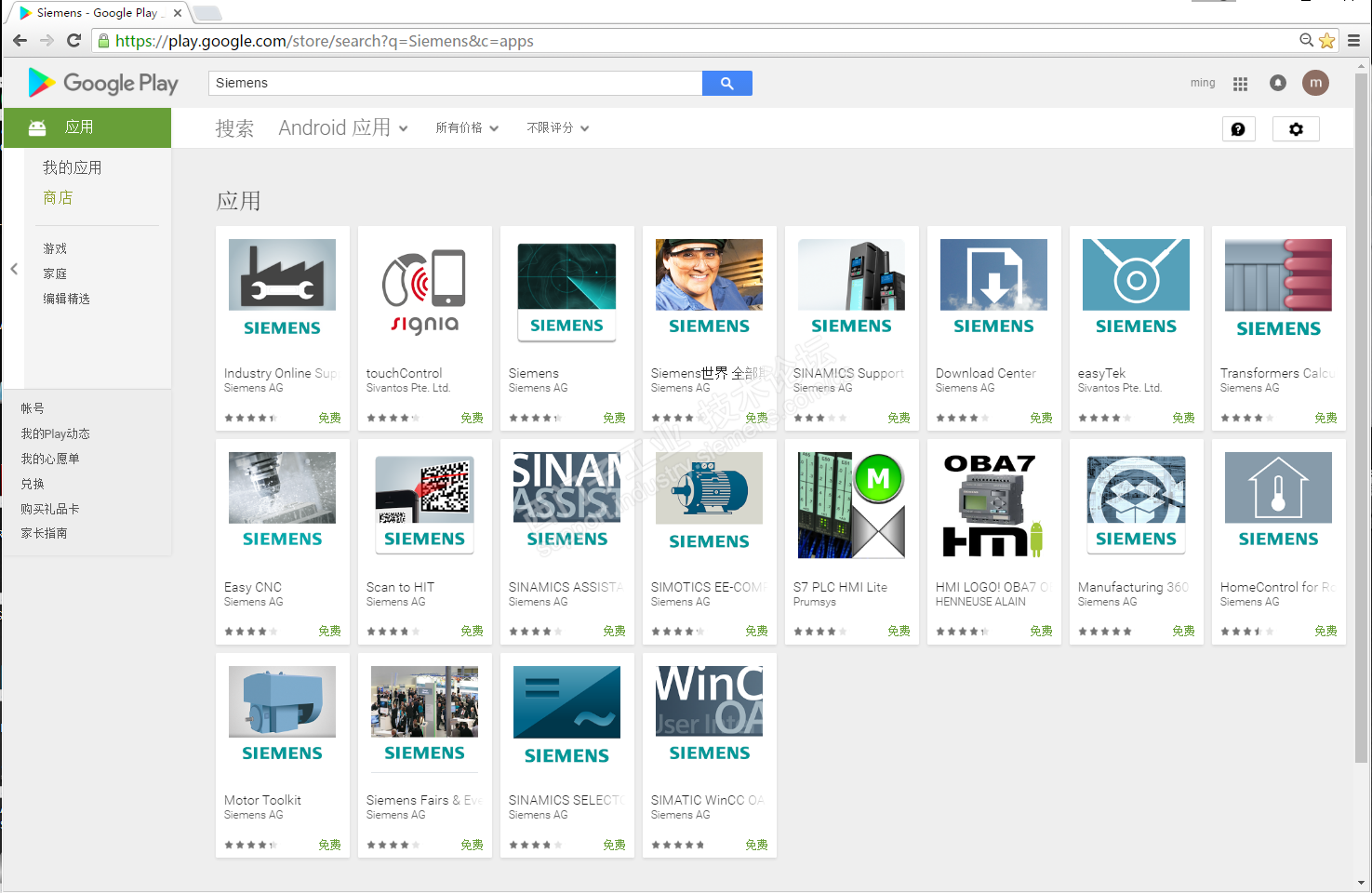Select 商店 in sidebar
The width and height of the screenshot is (1372, 893).
58,197
